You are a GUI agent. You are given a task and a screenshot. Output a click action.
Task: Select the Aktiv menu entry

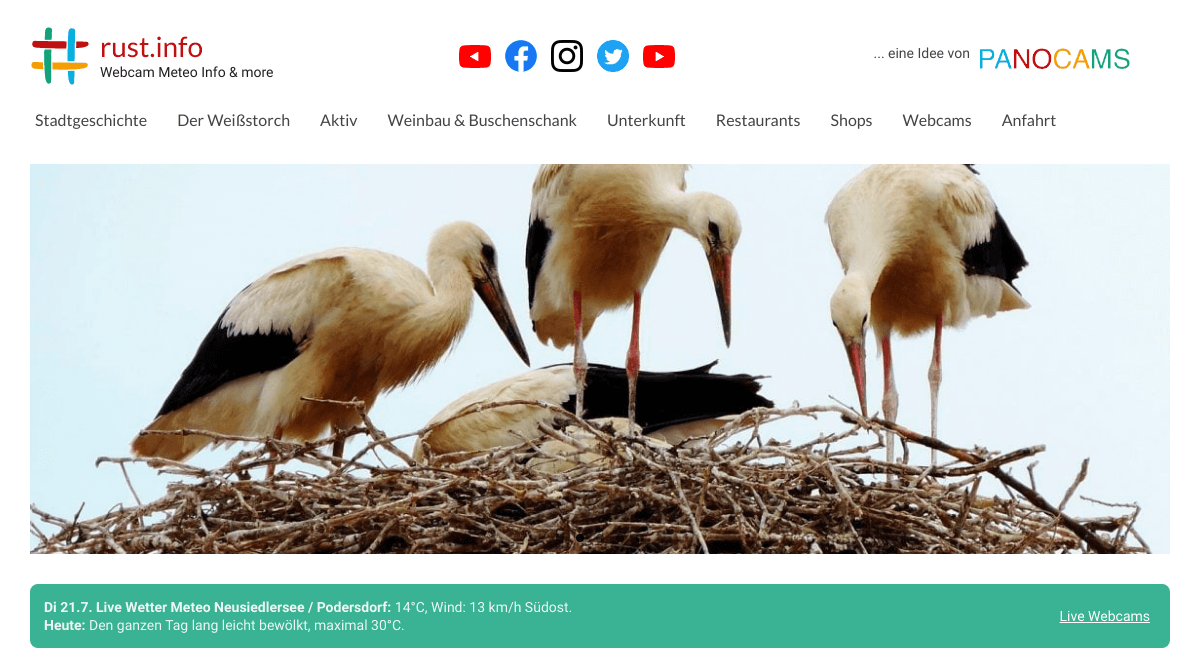click(x=339, y=120)
